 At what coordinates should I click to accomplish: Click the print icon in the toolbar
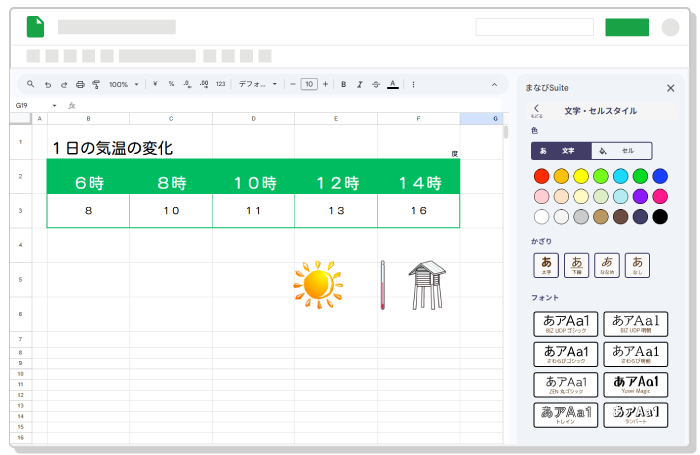coord(80,84)
